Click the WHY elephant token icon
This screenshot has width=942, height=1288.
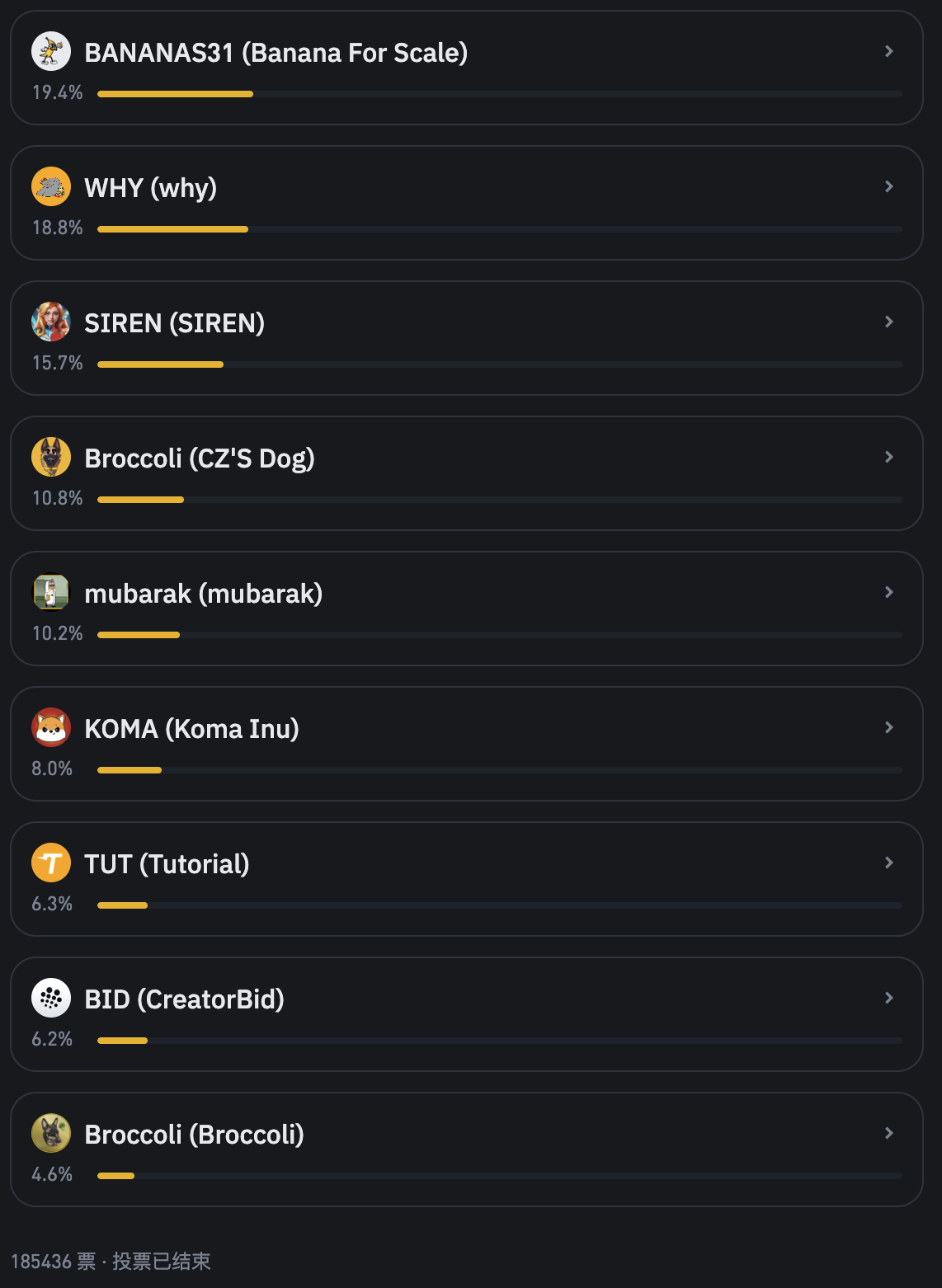51,186
